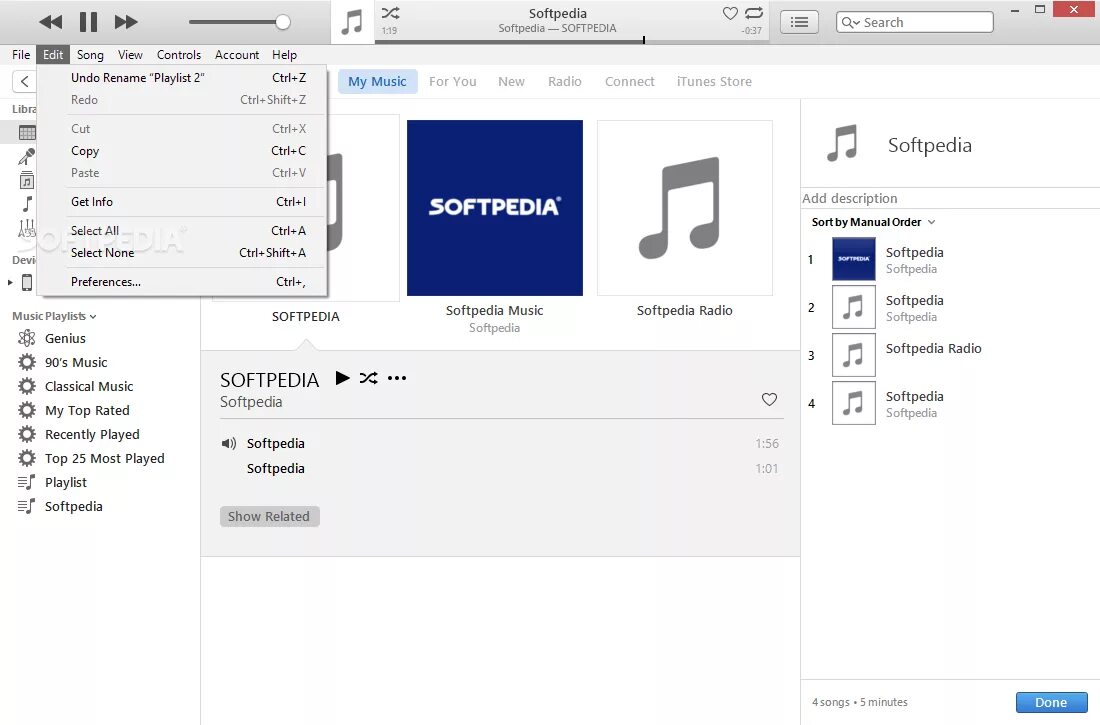Click the Add description field
The height and width of the screenshot is (725, 1100).
950,199
